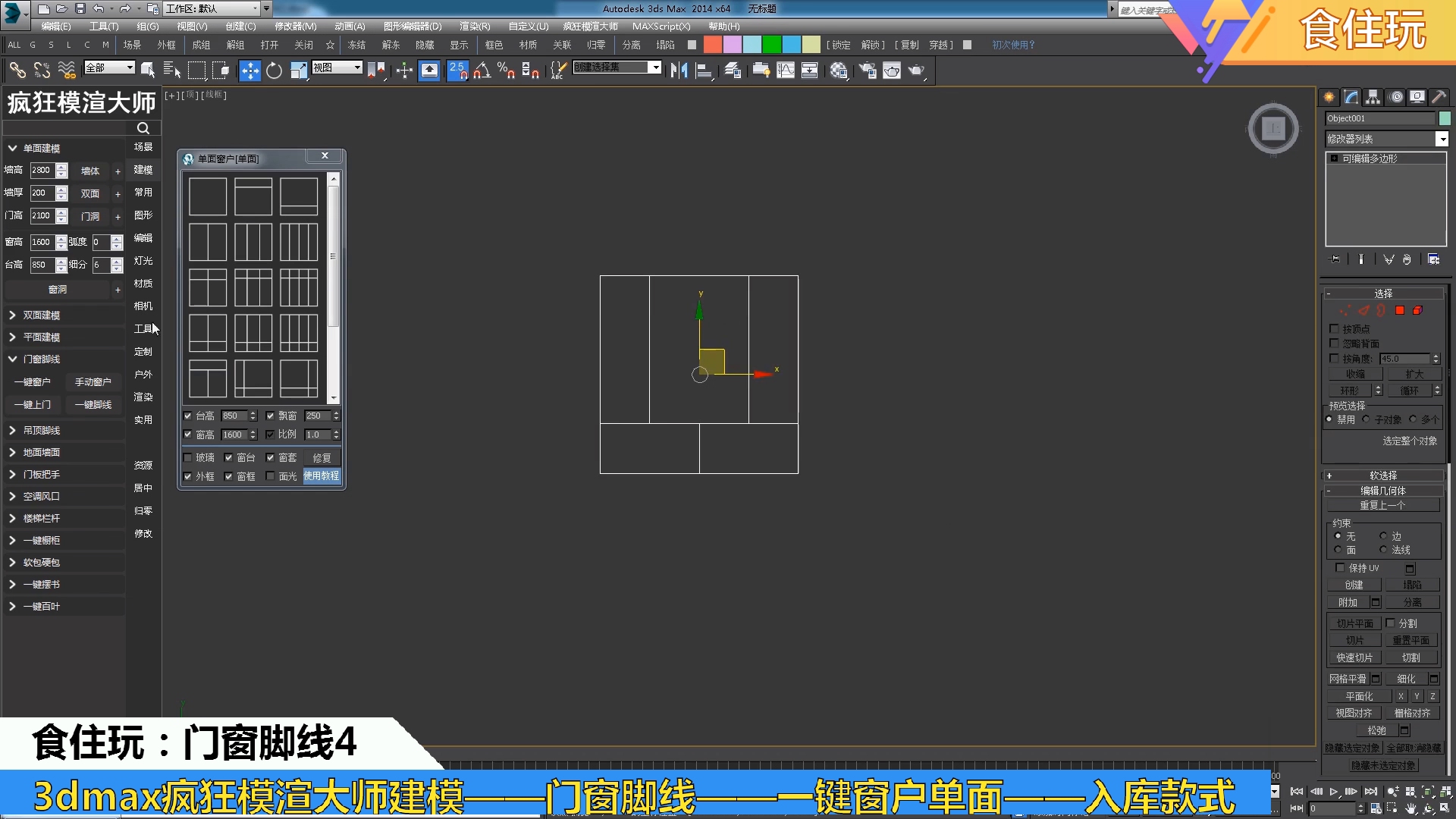Click the ViewCube in viewport
Image resolution: width=1456 pixels, height=819 pixels.
(1273, 128)
